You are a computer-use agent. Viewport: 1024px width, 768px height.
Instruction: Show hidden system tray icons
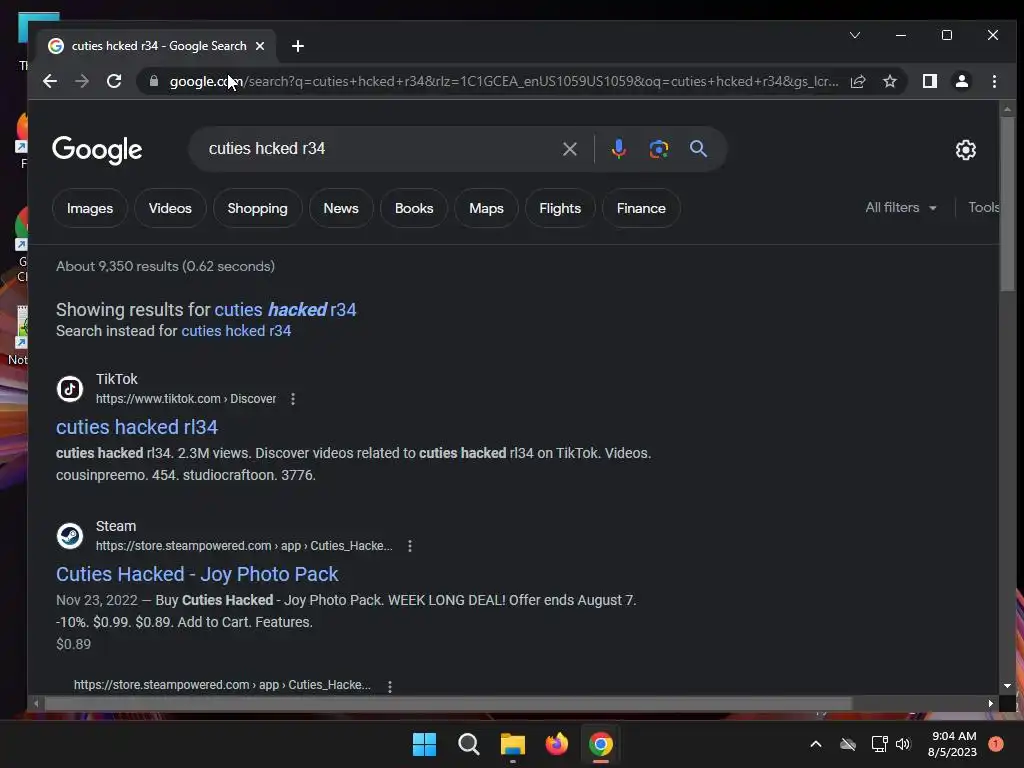click(816, 744)
